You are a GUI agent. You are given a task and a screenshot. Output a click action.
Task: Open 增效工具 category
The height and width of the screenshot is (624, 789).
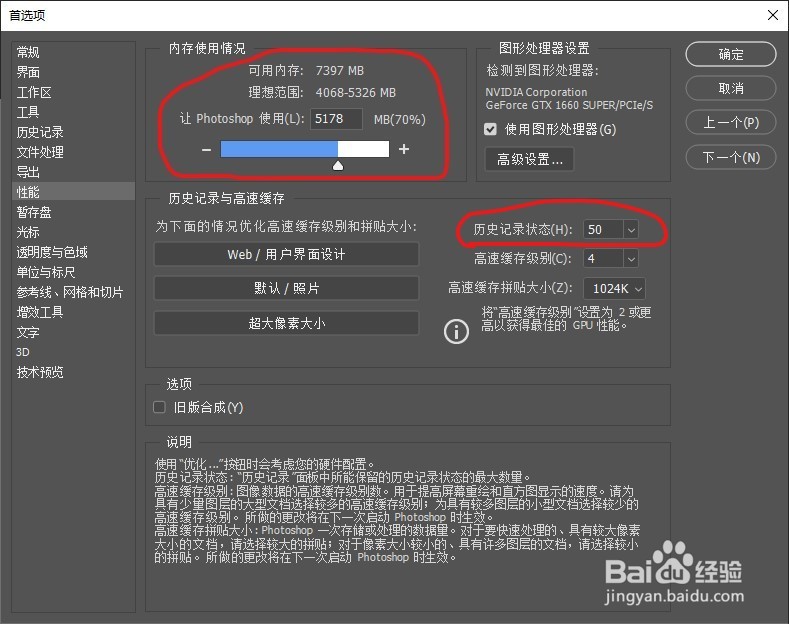tap(73, 312)
